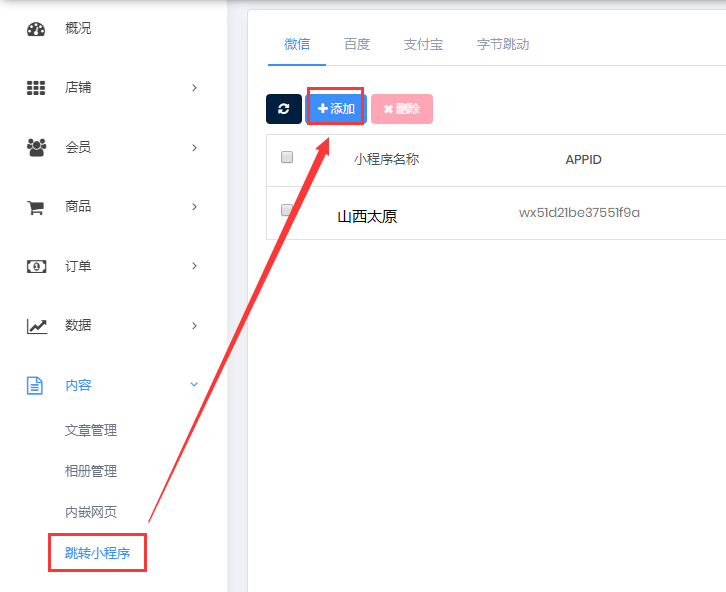726x592 pixels.
Task: Click the 商品 shopping cart icon
Action: pyautogui.click(x=36, y=207)
